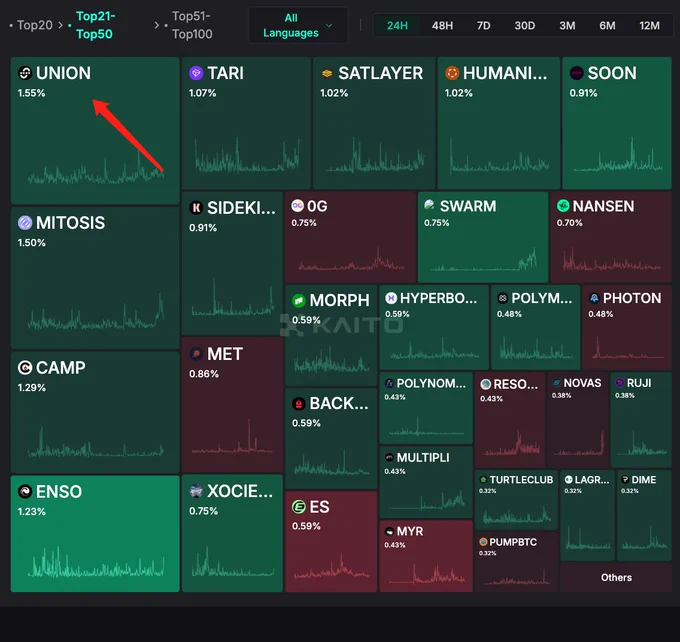Click the NANSEN green logo icon
680x642 pixels.
[x=563, y=206]
